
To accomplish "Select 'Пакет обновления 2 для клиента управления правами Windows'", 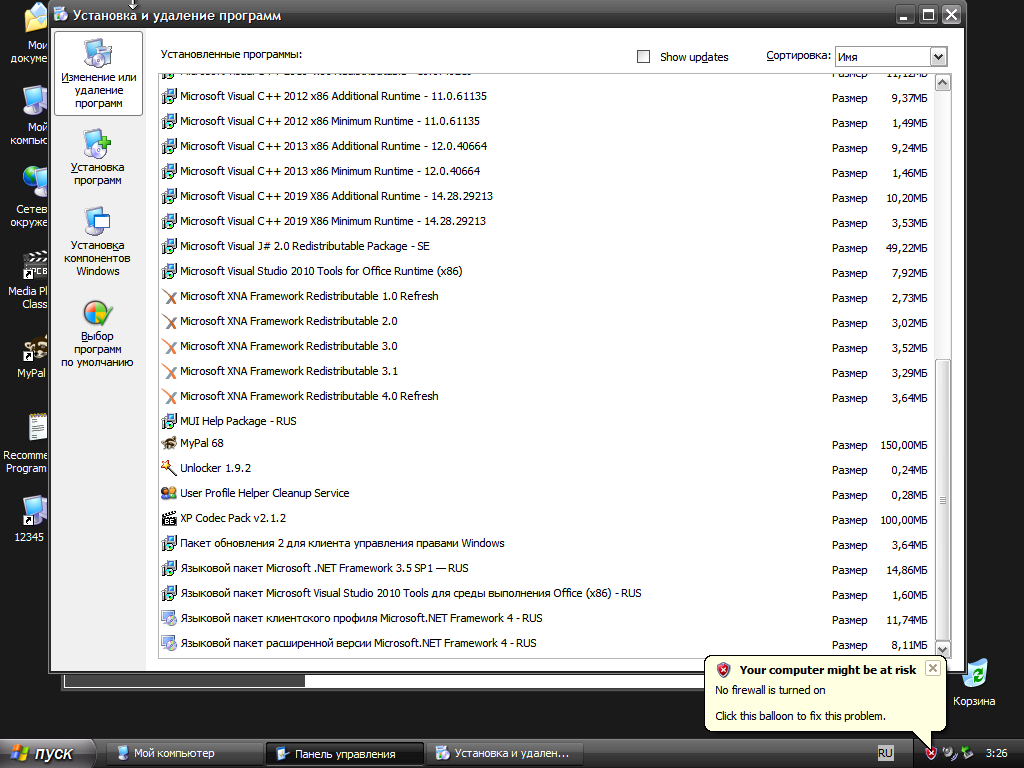I will pyautogui.click(x=549, y=543).
